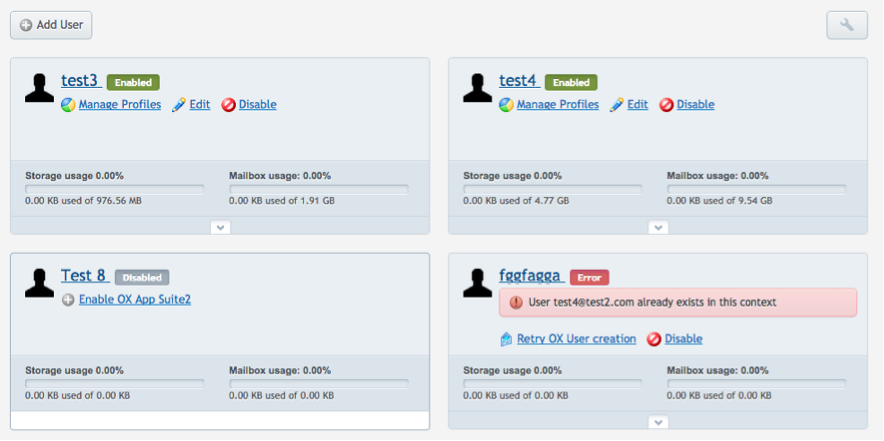Click the text '0.00 KB used of 4.77 GB'
This screenshot has width=884, height=441.
516,201
